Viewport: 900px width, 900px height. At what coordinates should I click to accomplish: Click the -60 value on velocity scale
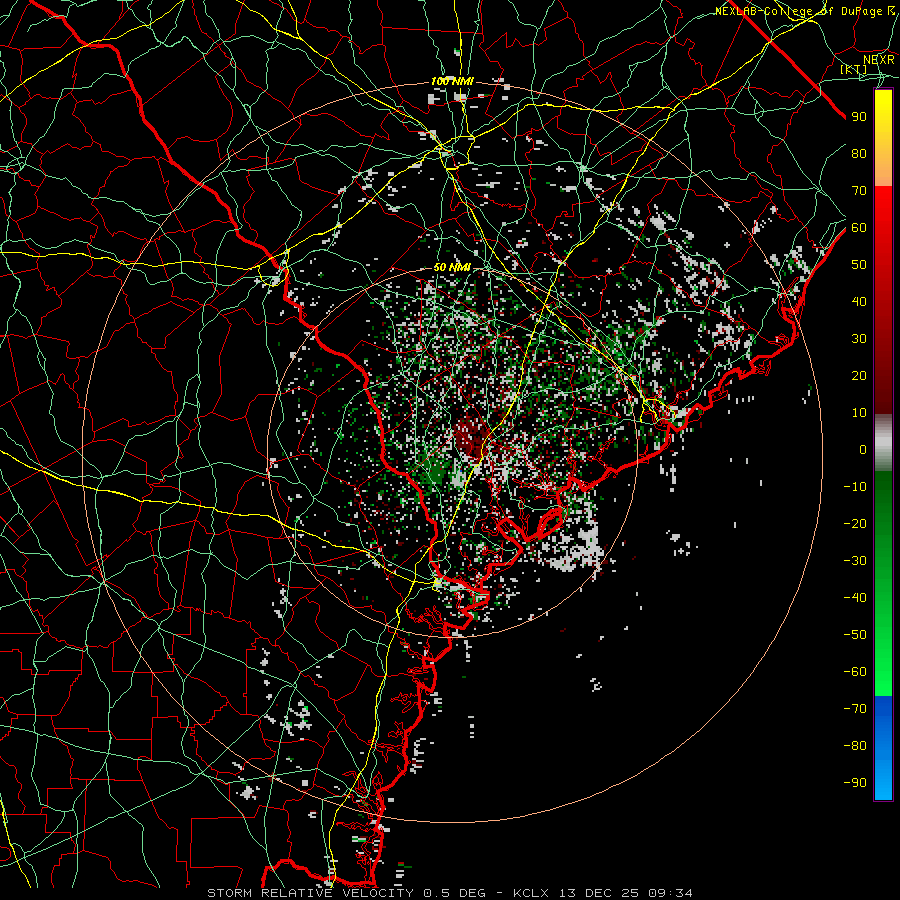click(x=855, y=672)
